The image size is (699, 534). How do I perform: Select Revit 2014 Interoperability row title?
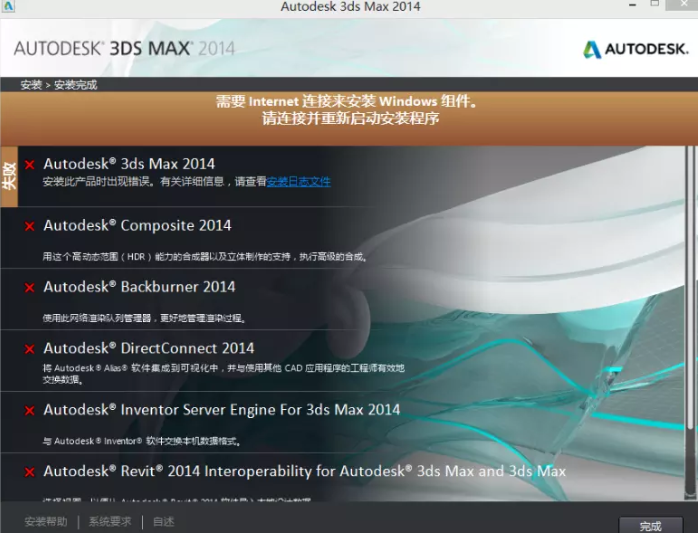click(x=304, y=471)
